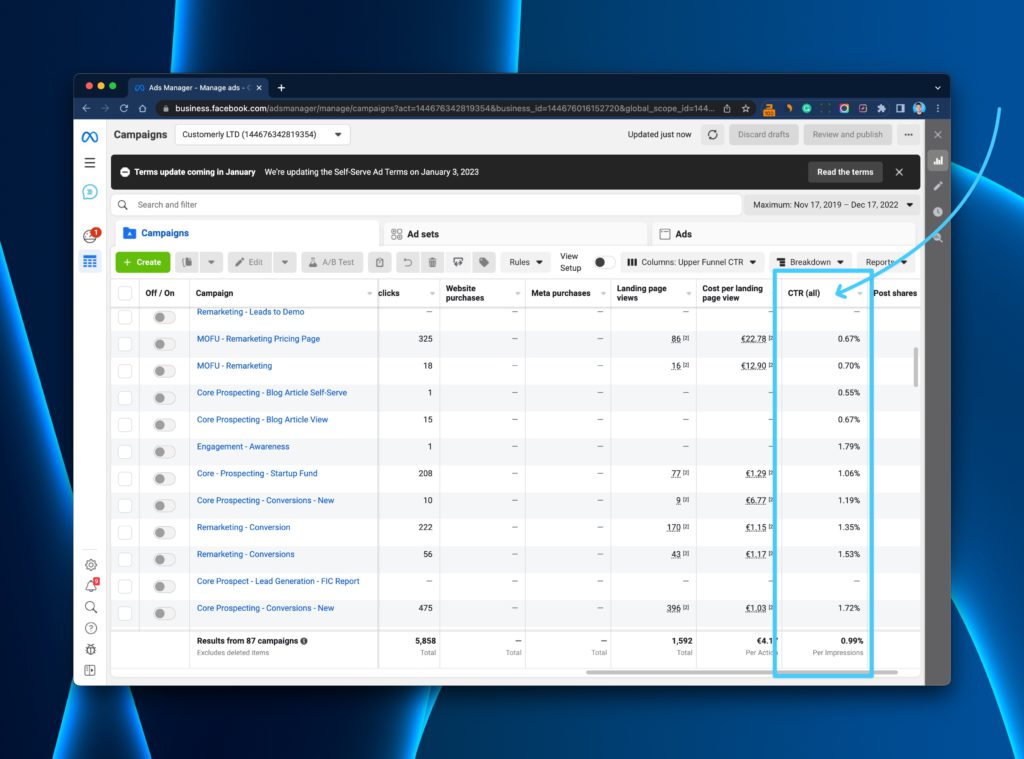Check Remarketing - Conversions row checkbox
Viewport: 1024px width, 759px height.
(125, 559)
